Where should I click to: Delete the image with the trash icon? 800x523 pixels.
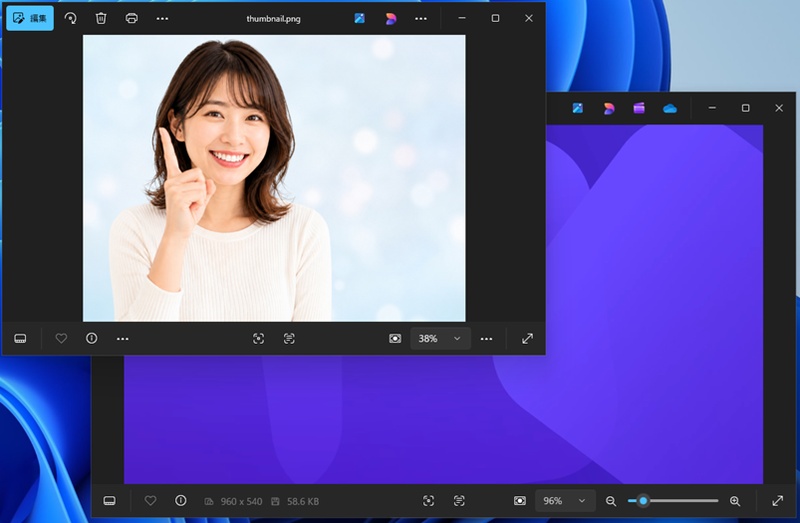pyautogui.click(x=101, y=18)
